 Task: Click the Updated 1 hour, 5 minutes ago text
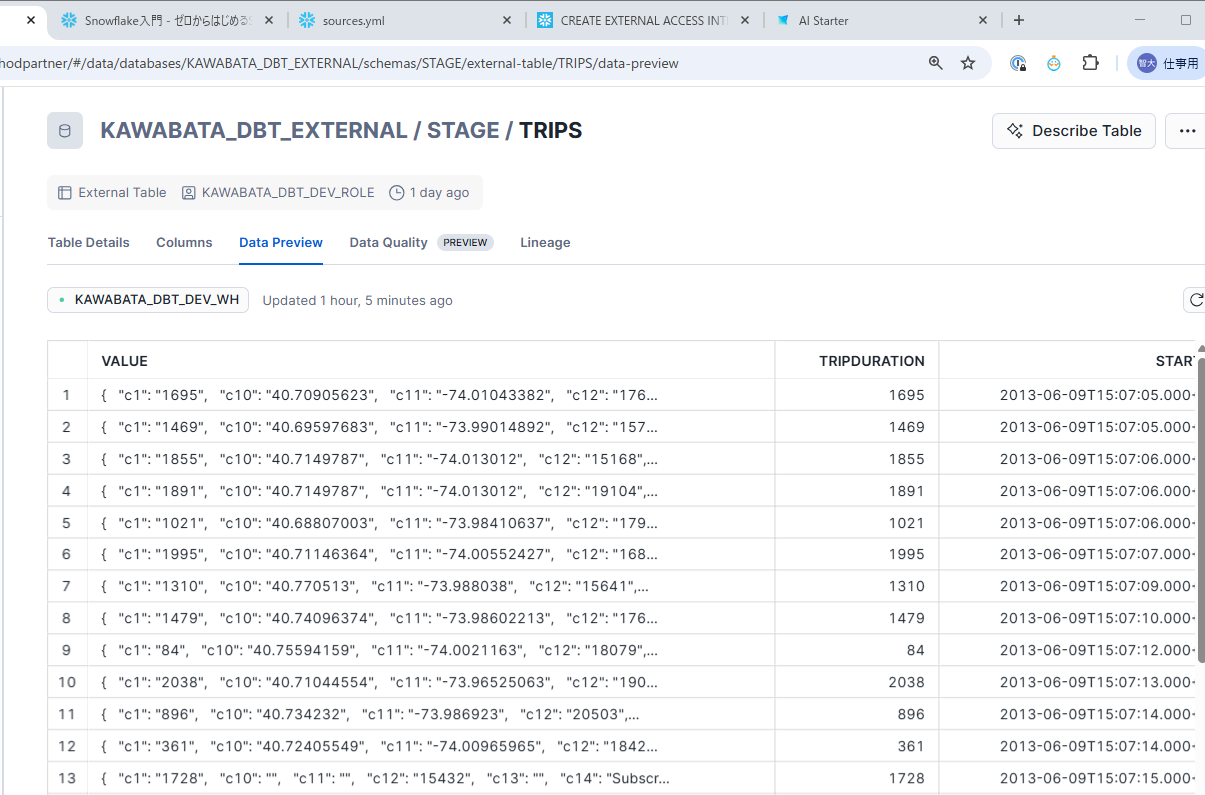click(x=357, y=300)
